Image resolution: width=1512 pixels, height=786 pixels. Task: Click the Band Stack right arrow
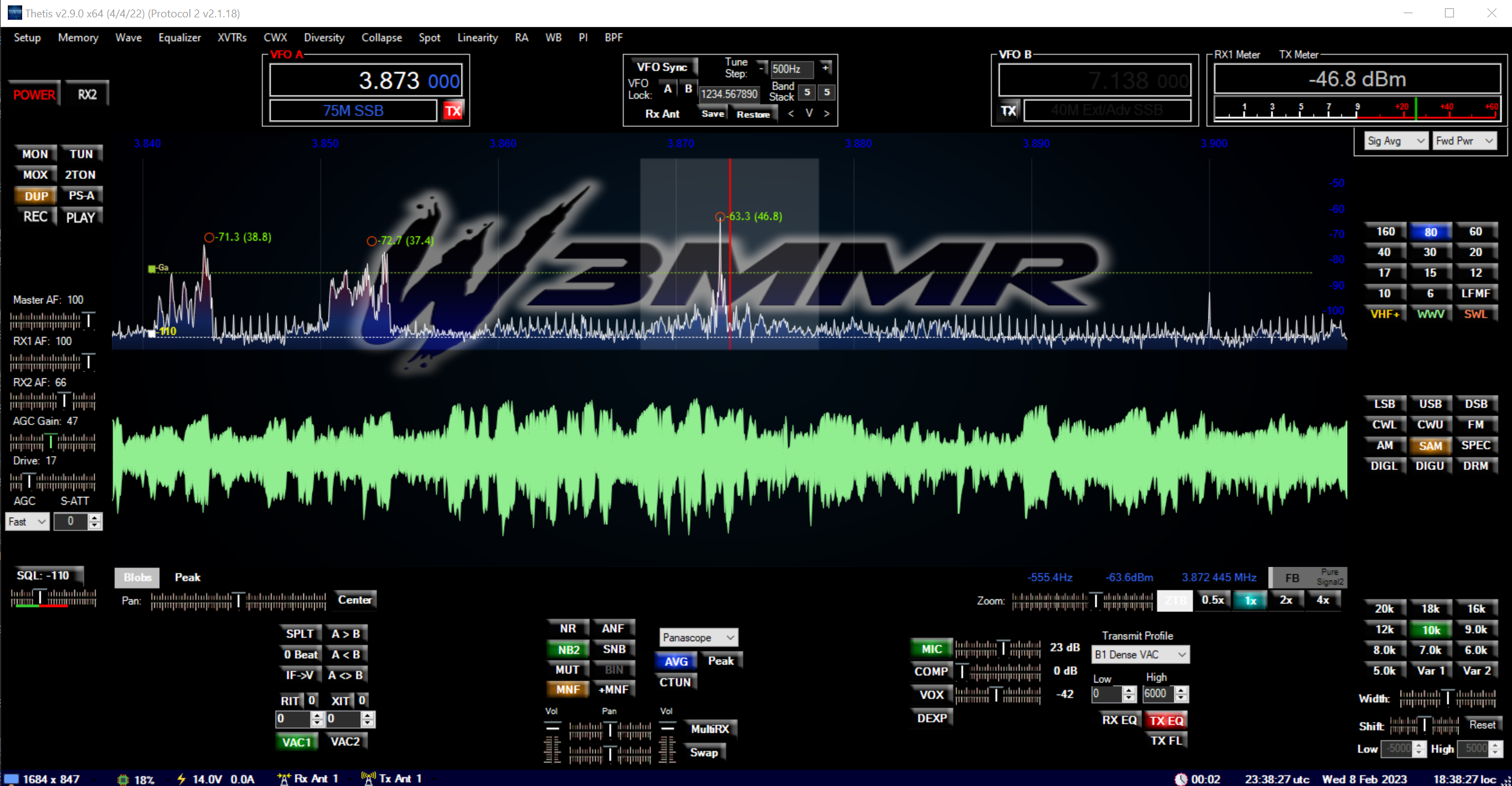(827, 114)
